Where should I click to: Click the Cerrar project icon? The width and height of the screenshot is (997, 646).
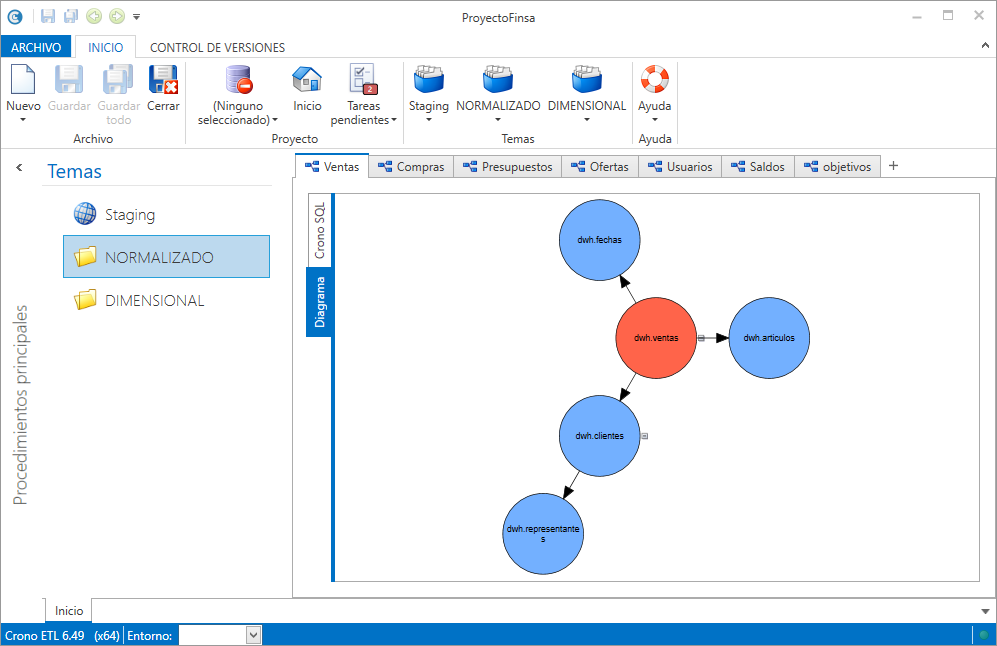click(163, 80)
